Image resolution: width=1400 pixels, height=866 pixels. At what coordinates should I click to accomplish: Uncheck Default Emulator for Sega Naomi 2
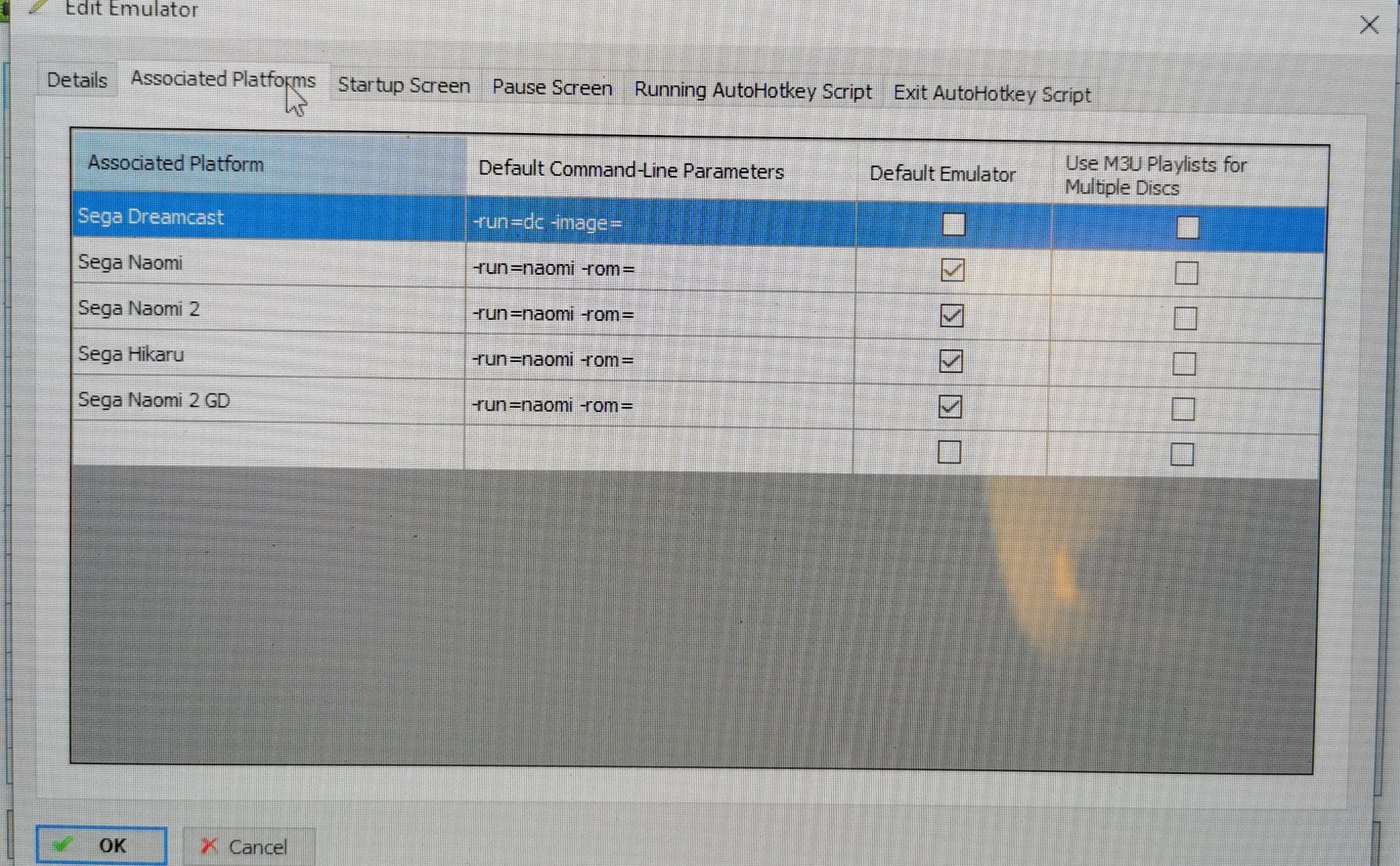click(x=952, y=316)
